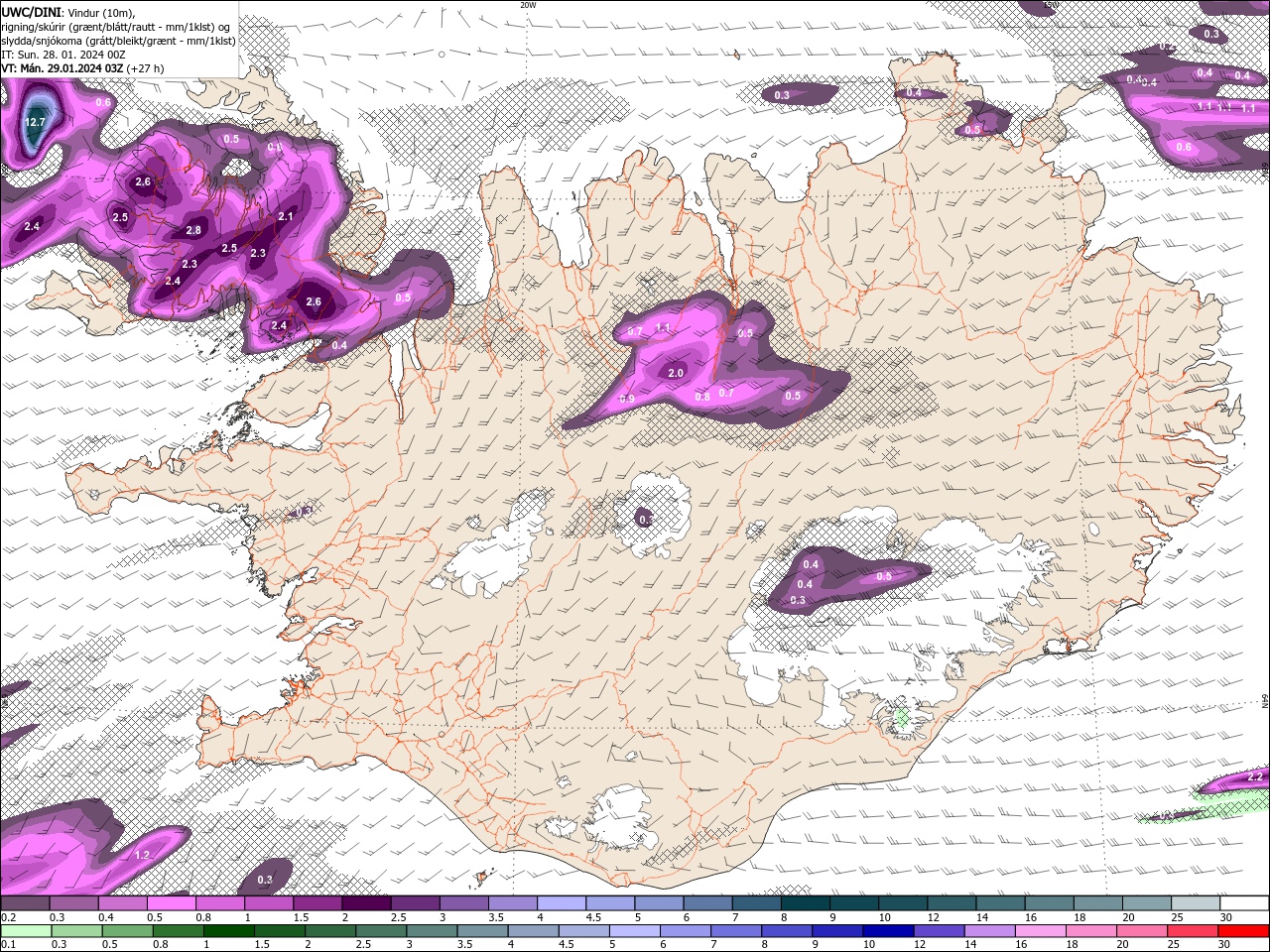Click the 1.2 label in the southwest corner patch
The image size is (1270, 952).
(x=142, y=855)
